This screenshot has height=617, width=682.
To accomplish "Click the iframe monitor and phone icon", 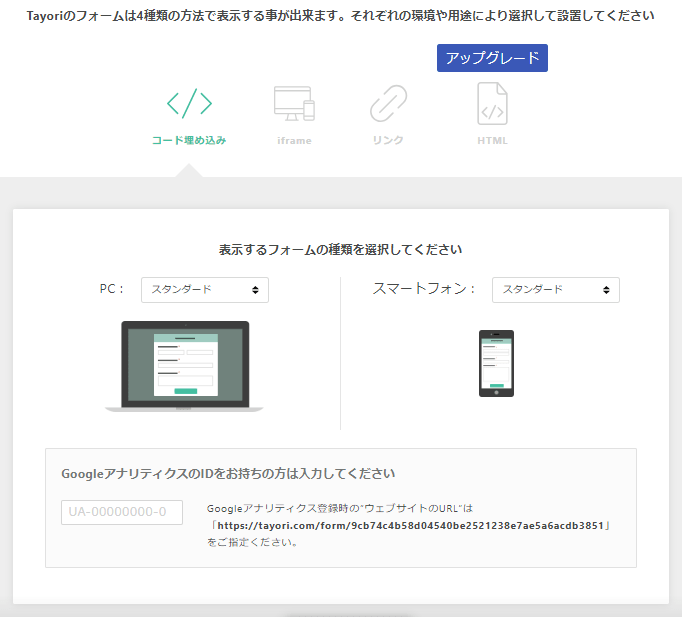I will click(x=294, y=103).
